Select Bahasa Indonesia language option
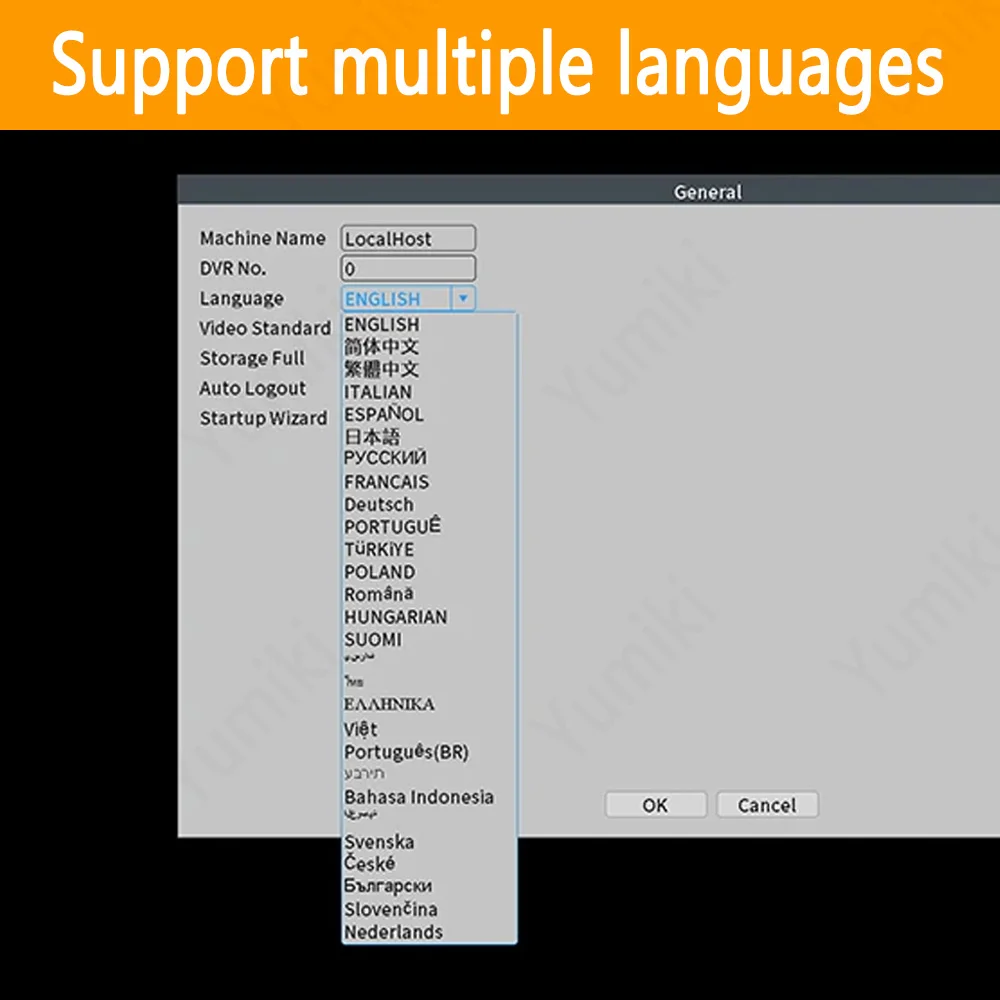1000x1000 pixels. [x=419, y=797]
